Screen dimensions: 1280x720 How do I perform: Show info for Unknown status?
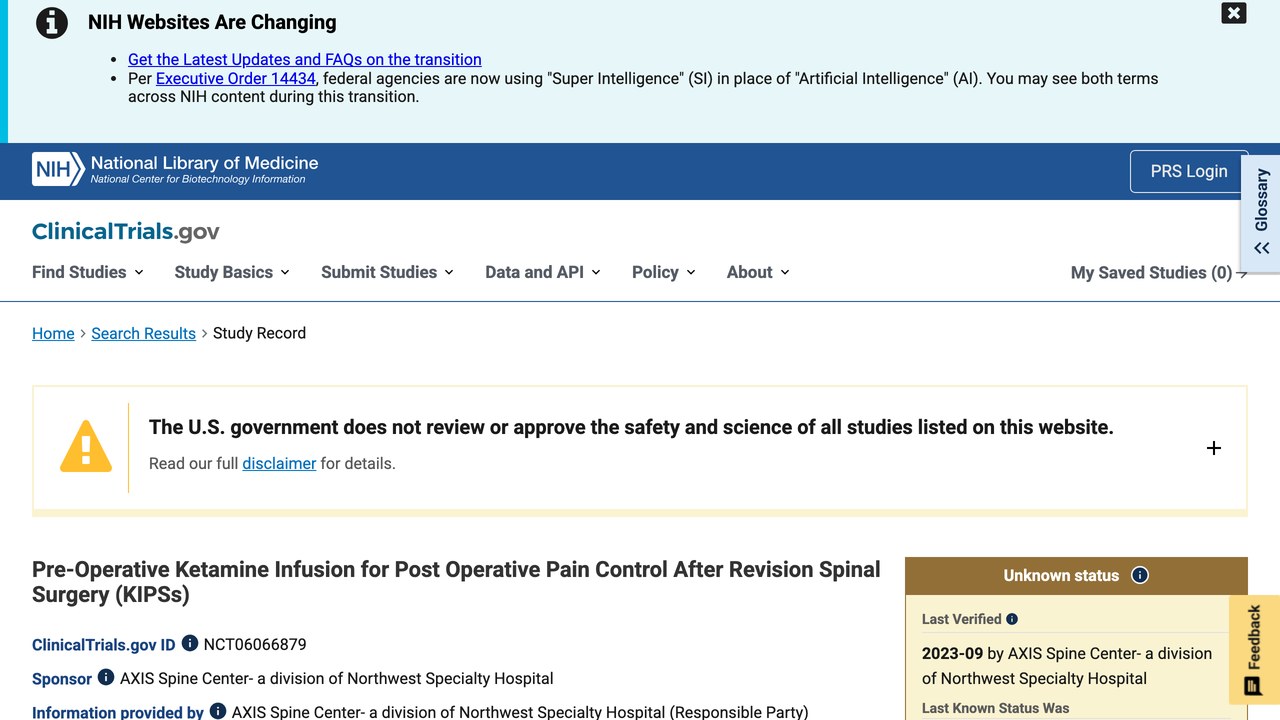click(x=1140, y=575)
